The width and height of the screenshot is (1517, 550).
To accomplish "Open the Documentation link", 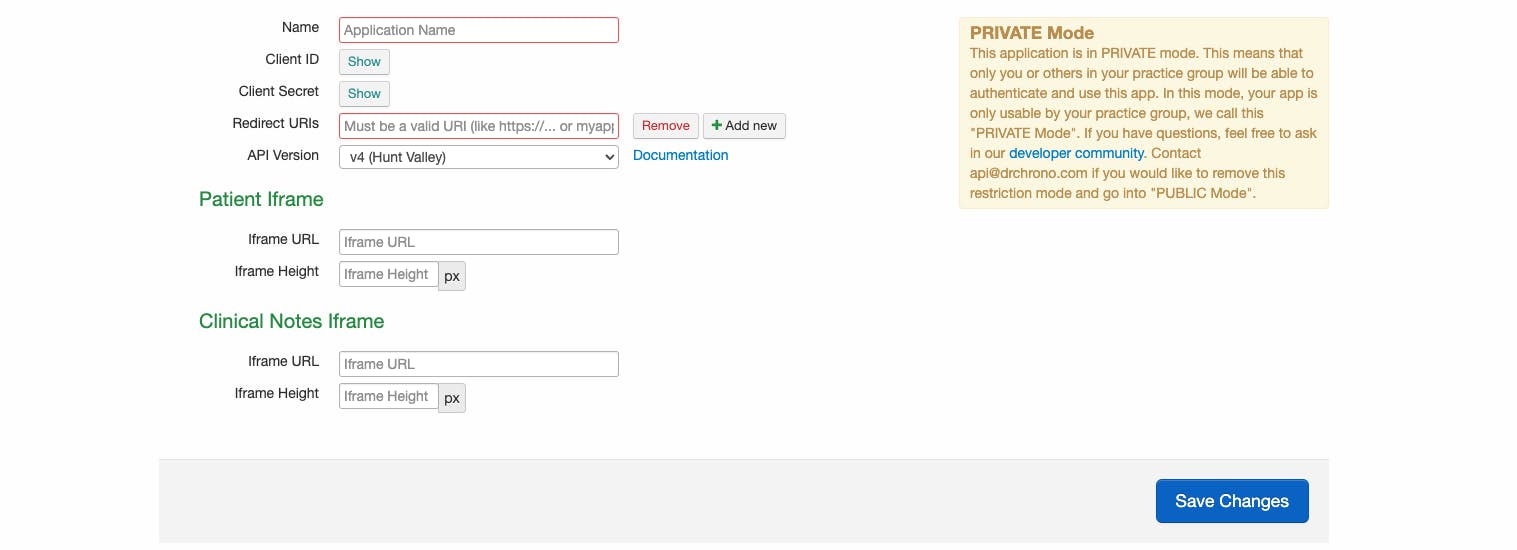I will click(x=680, y=155).
